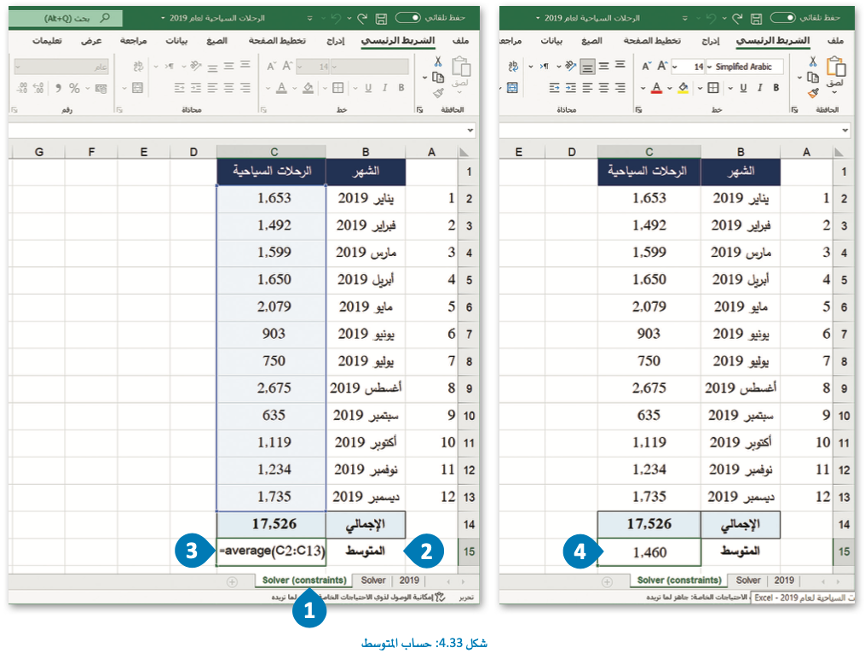This screenshot has width=866, height=660.
Task: Switch to Solver sheet tab in left window
Action: pos(373,580)
